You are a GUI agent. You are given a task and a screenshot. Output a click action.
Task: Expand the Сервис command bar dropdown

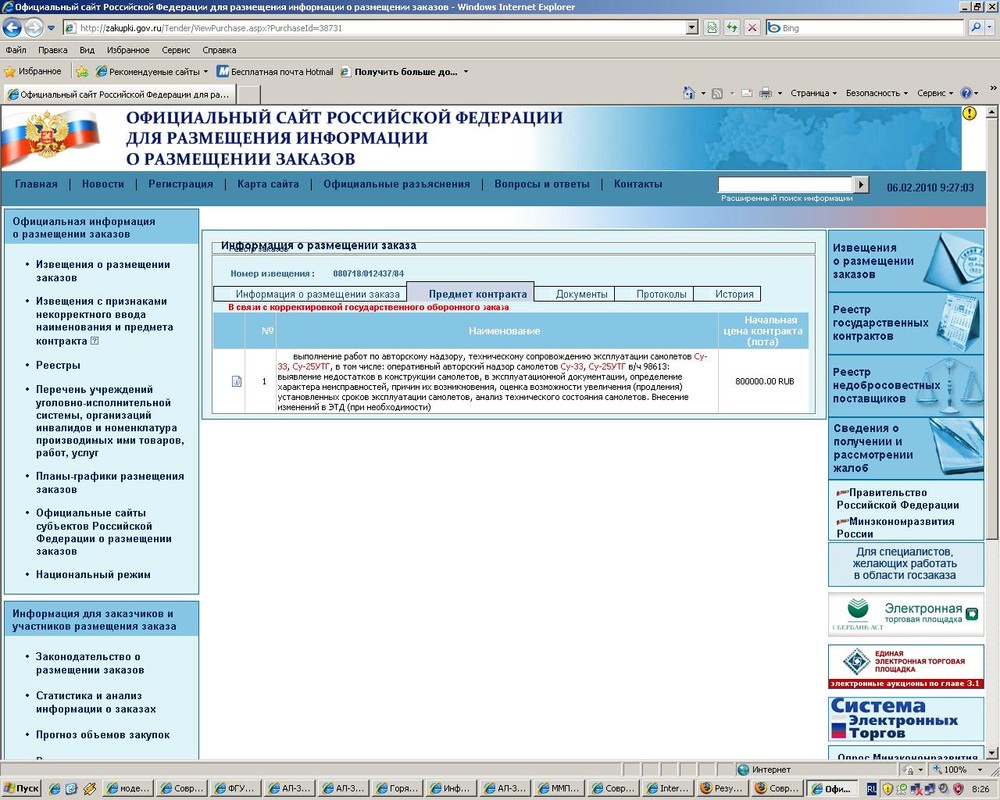click(935, 93)
